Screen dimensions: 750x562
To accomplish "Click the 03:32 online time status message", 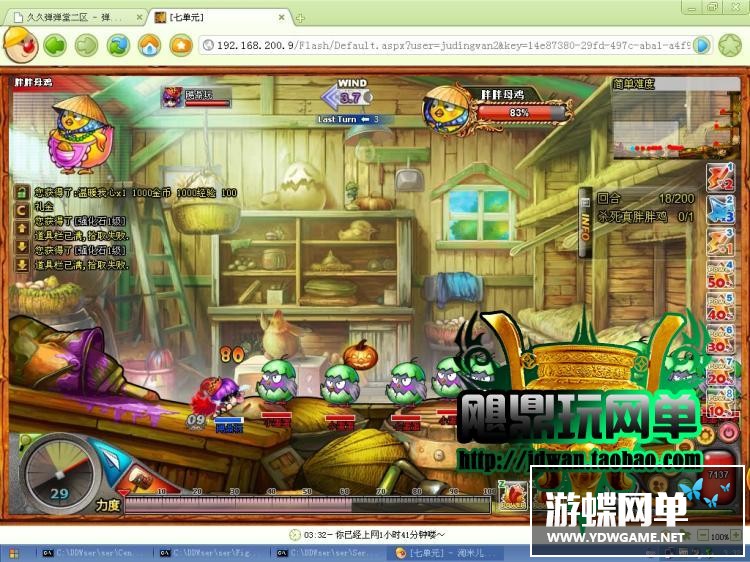I will (374, 534).
